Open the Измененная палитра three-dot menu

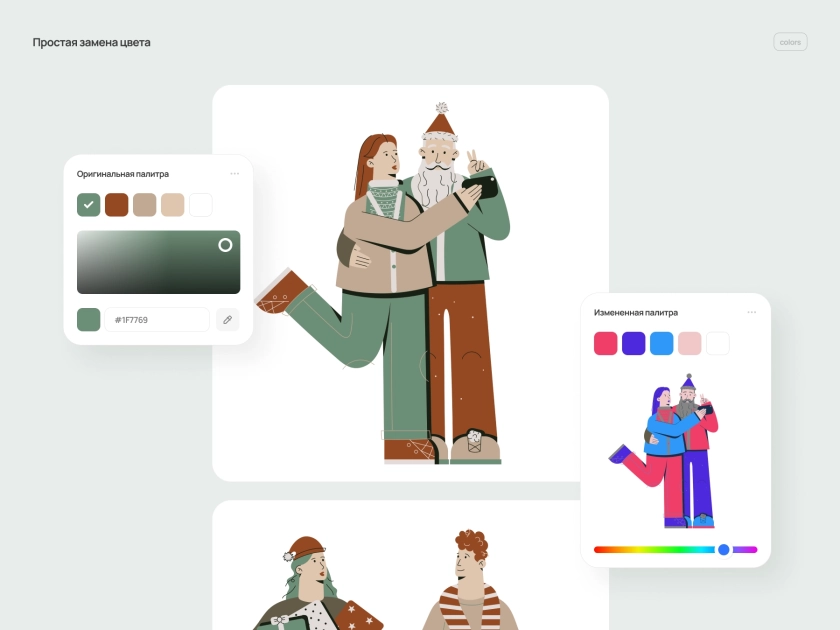point(752,312)
